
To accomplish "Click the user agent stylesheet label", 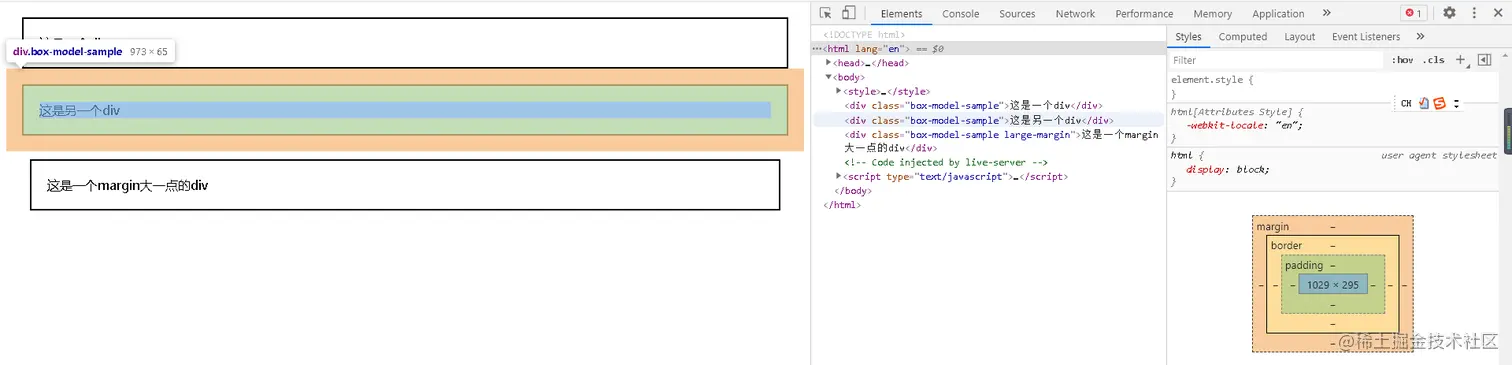I will [x=1439, y=155].
